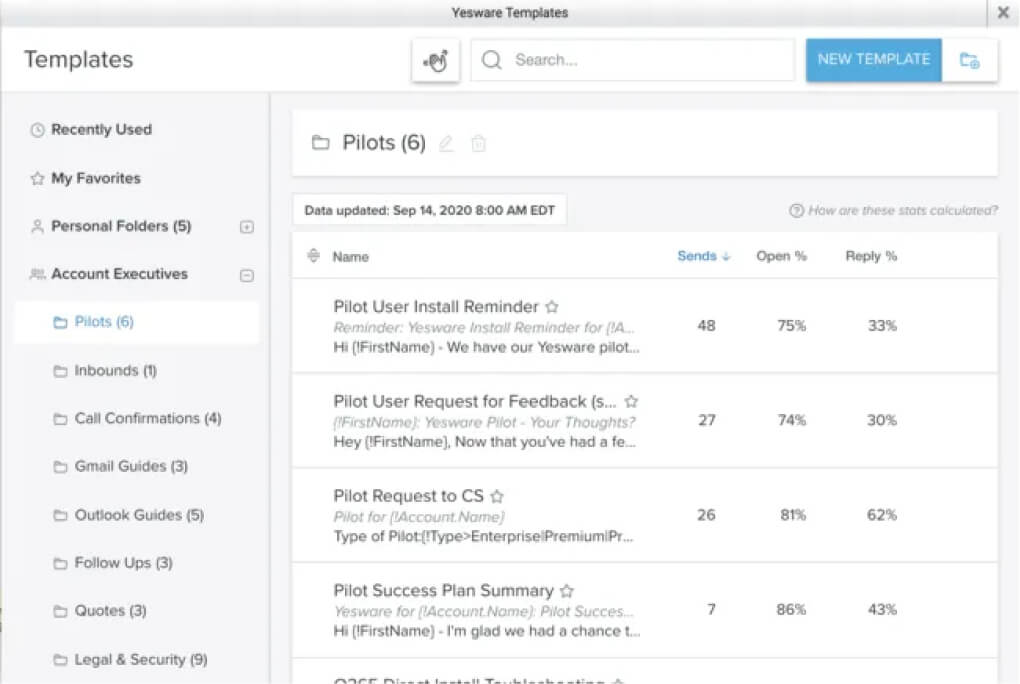1020x684 pixels.
Task: Click the 81% open rate value
Action: click(x=792, y=515)
